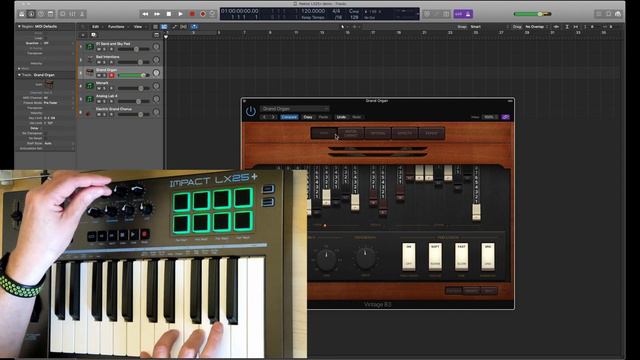Image resolution: width=640 pixels, height=360 pixels.
Task: Collapse the Region MIDI Defaults disclosure triangle
Action: tap(19, 27)
